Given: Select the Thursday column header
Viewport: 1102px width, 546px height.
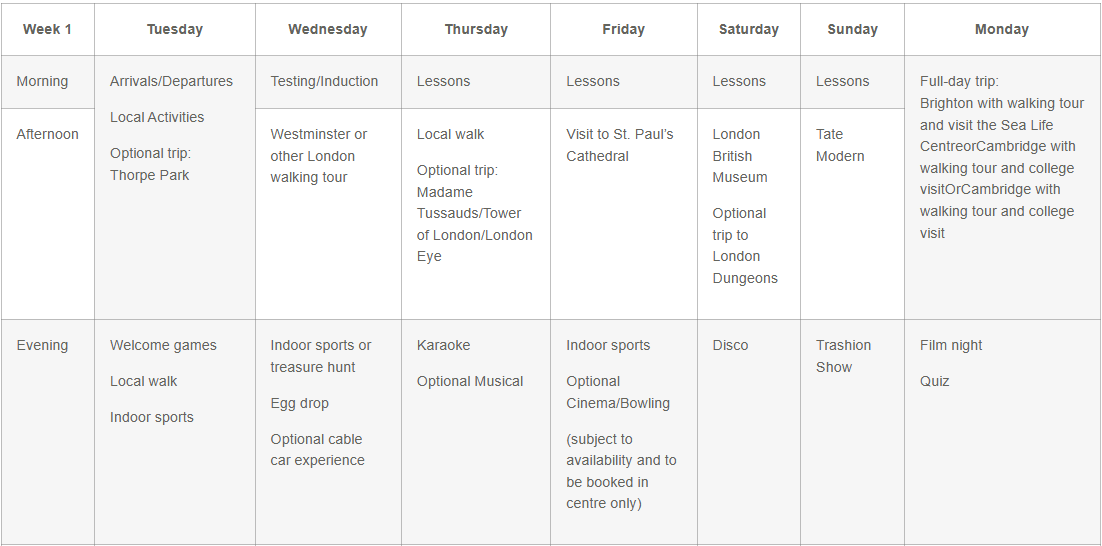Looking at the screenshot, I should [x=476, y=29].
